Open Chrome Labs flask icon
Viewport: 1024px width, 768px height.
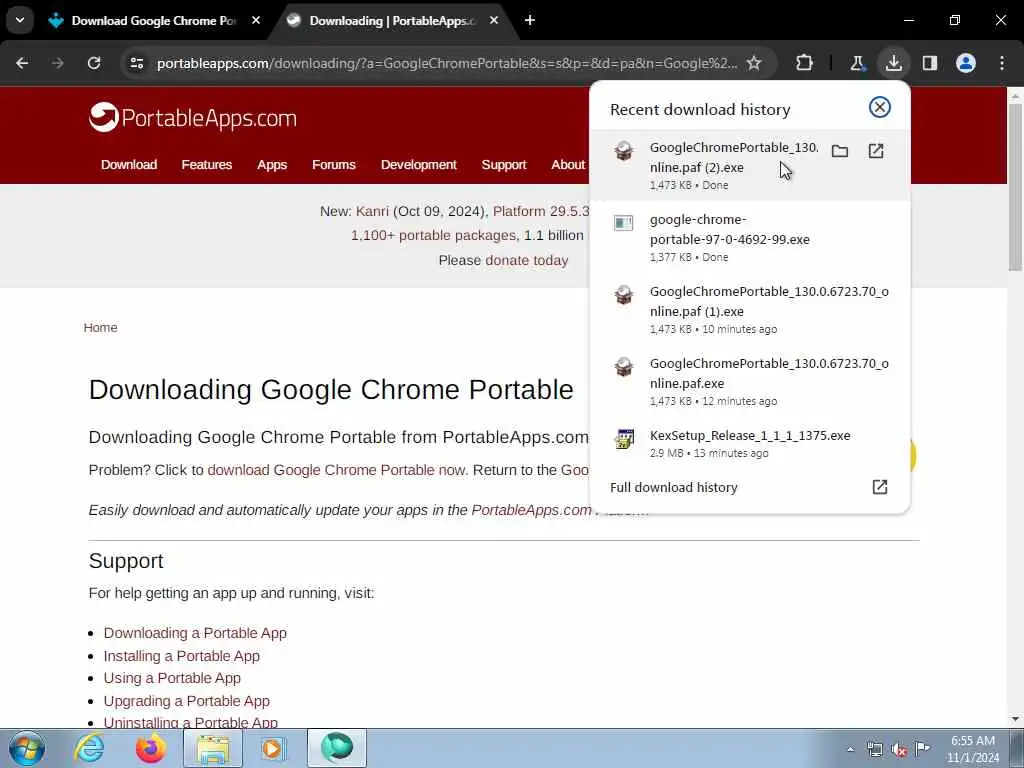pyautogui.click(x=857, y=63)
